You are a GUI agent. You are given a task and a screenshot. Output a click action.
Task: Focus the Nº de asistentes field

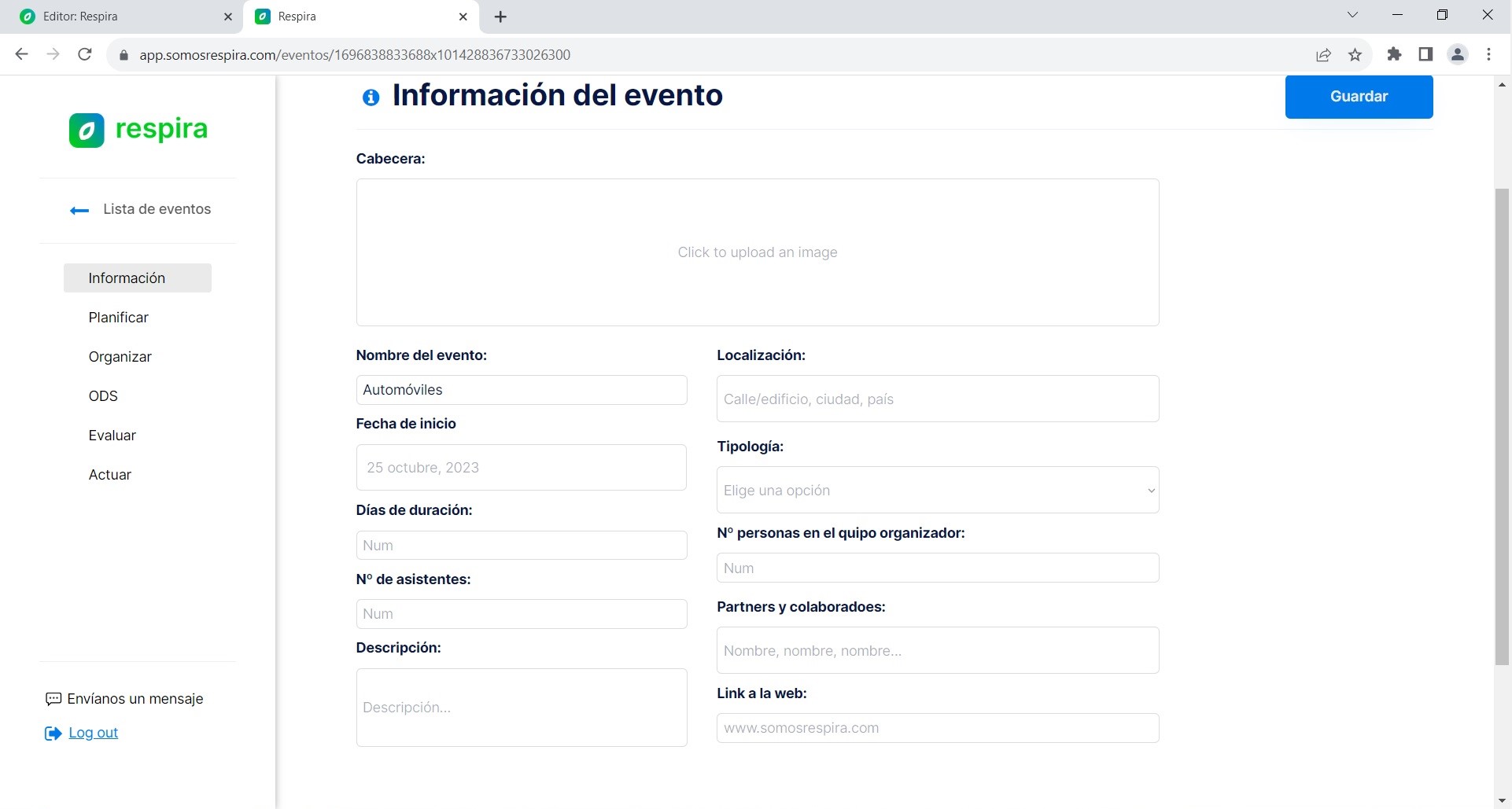click(x=522, y=614)
